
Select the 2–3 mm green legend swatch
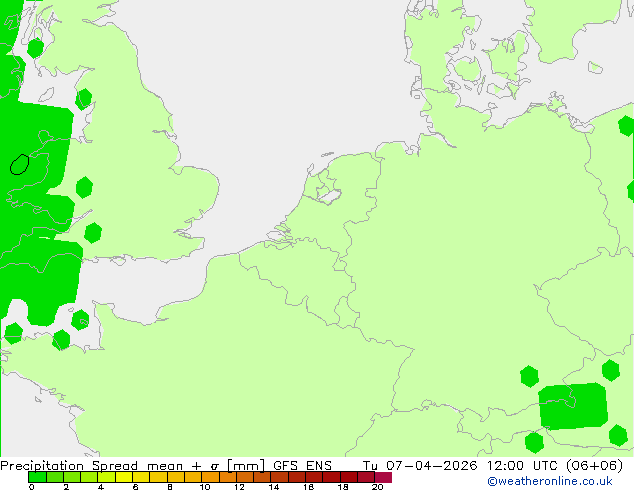click(x=72, y=477)
